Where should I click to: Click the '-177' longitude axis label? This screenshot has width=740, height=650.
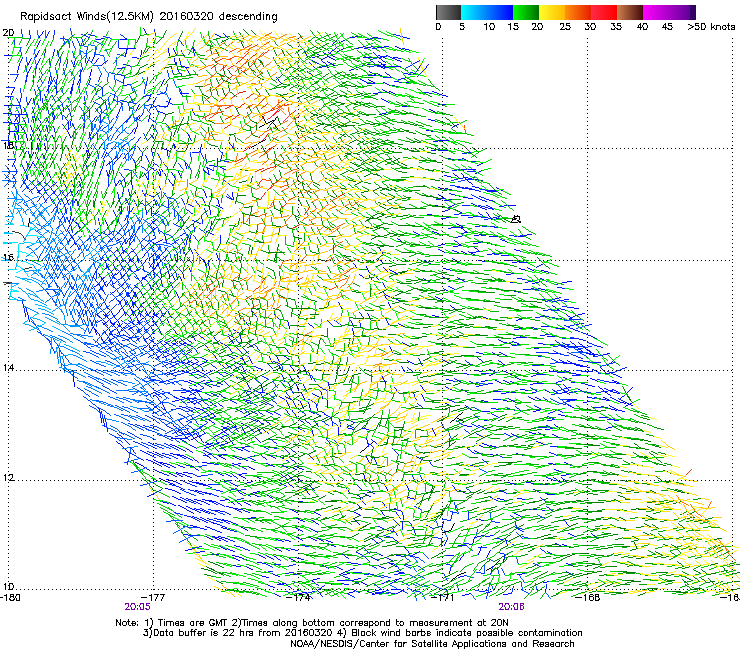pos(154,598)
